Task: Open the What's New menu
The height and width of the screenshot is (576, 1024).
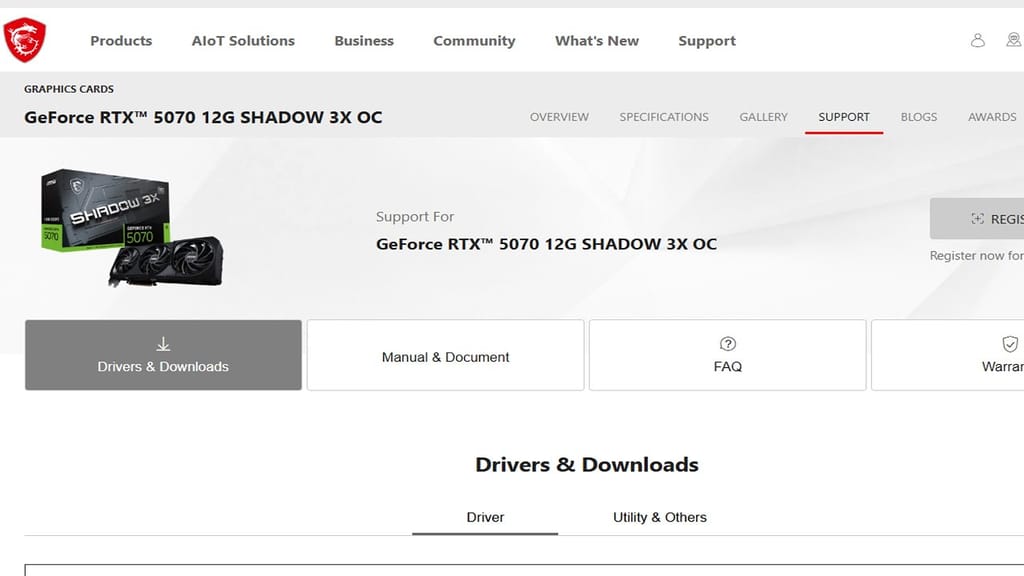Action: click(x=597, y=40)
